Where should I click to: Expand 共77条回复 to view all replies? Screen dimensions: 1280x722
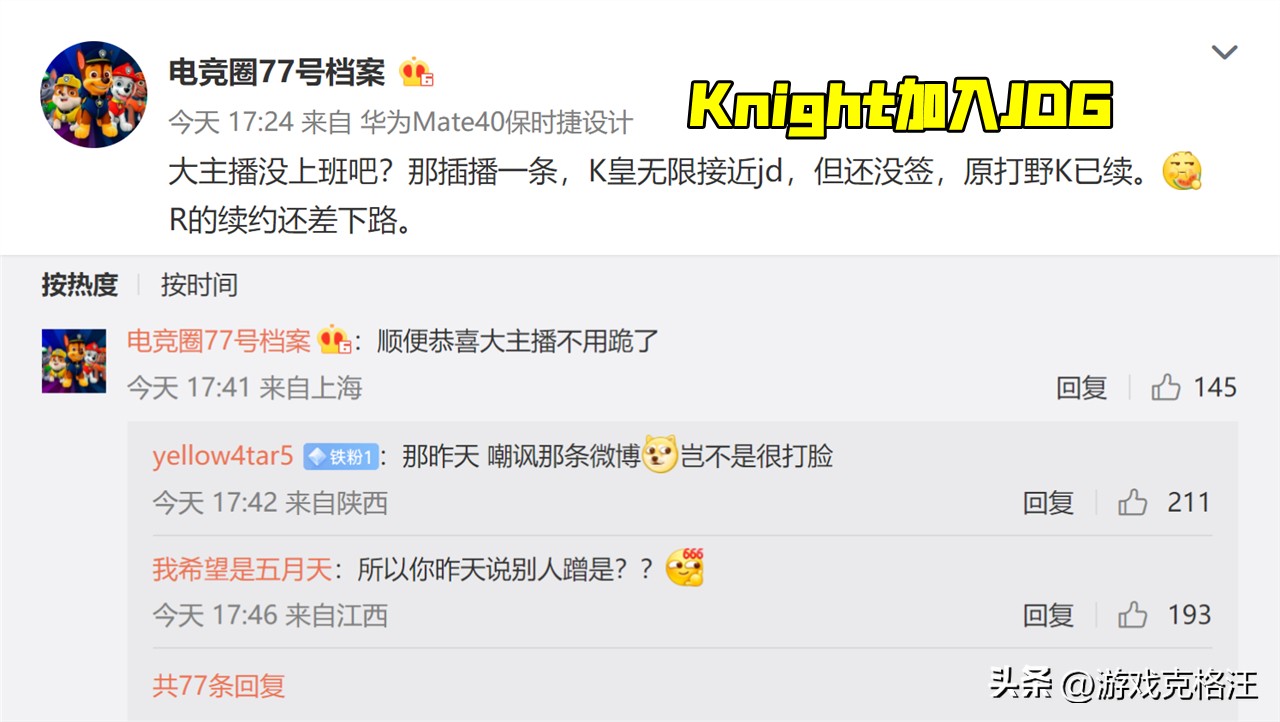pyautogui.click(x=219, y=685)
